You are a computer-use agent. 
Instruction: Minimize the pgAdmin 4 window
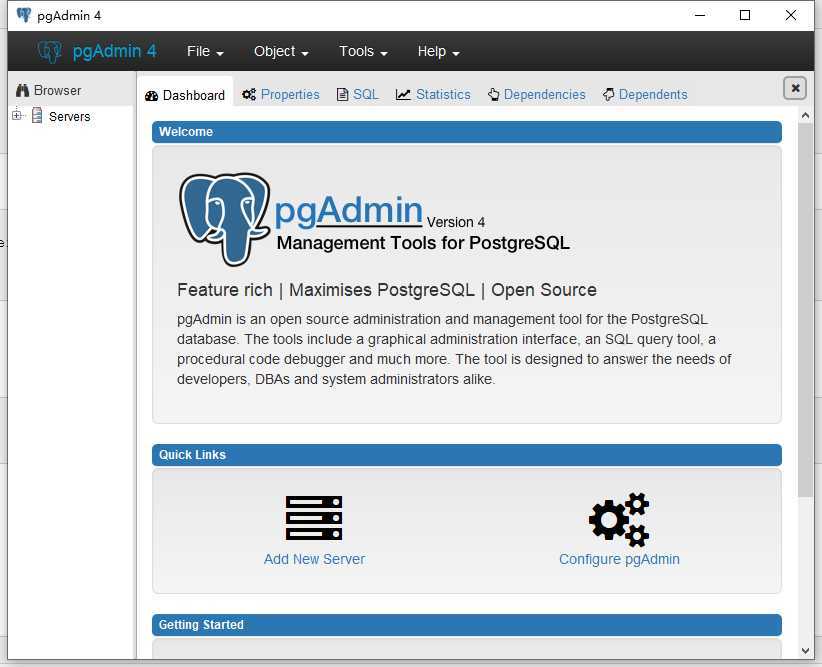(x=700, y=15)
